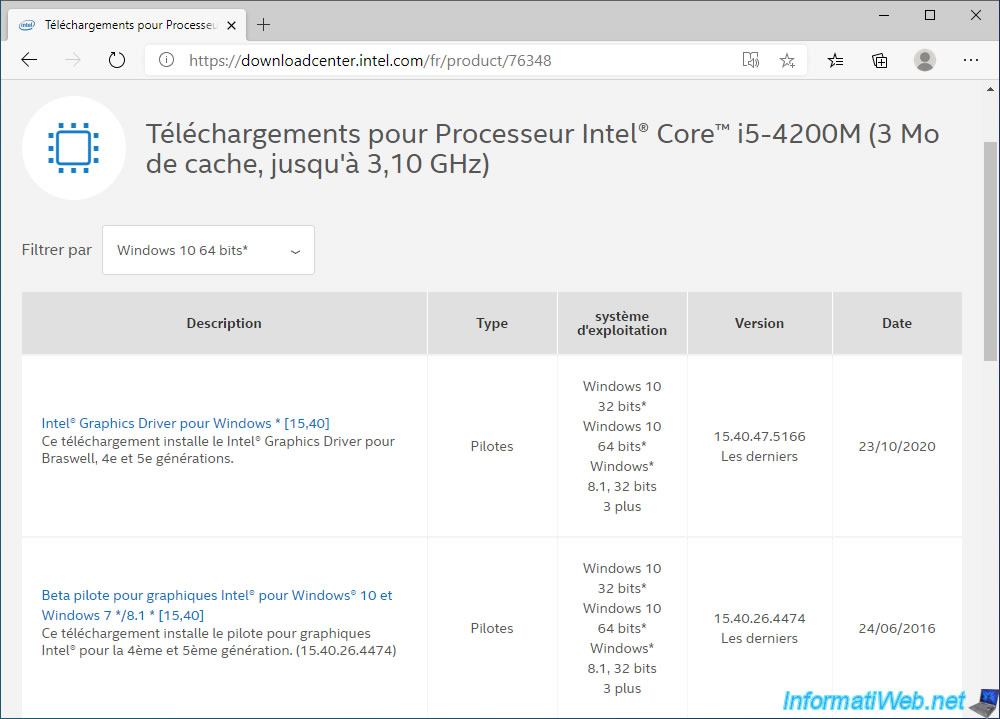Viewport: 1000px width, 719px height.
Task: Reload the current Intel page
Action: [117, 61]
